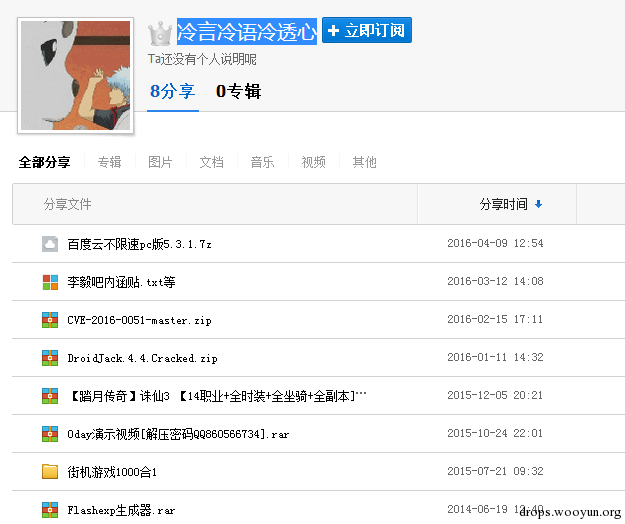Click the blue sort arrow icon
The height and width of the screenshot is (524, 625).
(x=539, y=204)
